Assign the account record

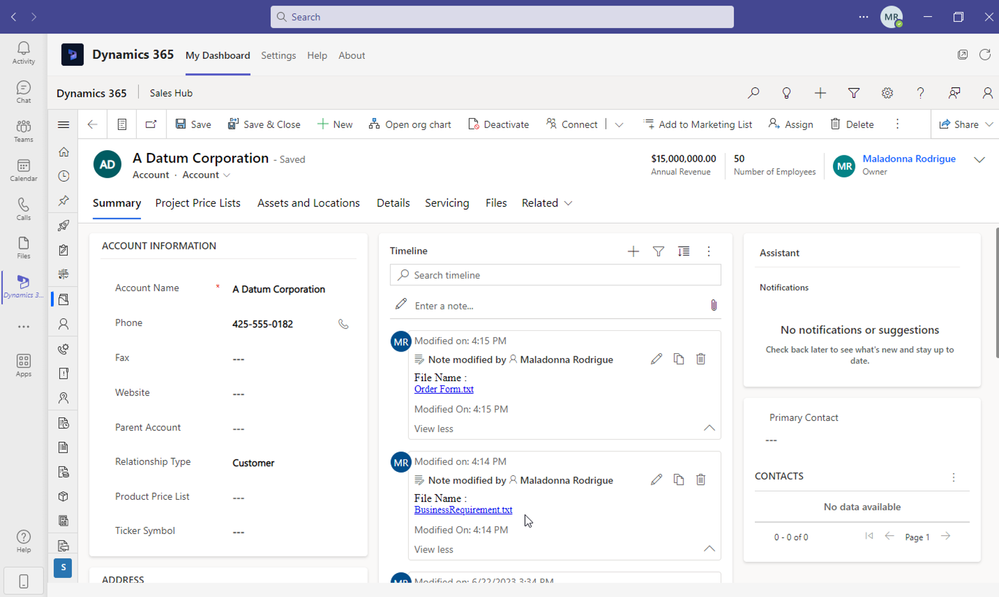791,124
